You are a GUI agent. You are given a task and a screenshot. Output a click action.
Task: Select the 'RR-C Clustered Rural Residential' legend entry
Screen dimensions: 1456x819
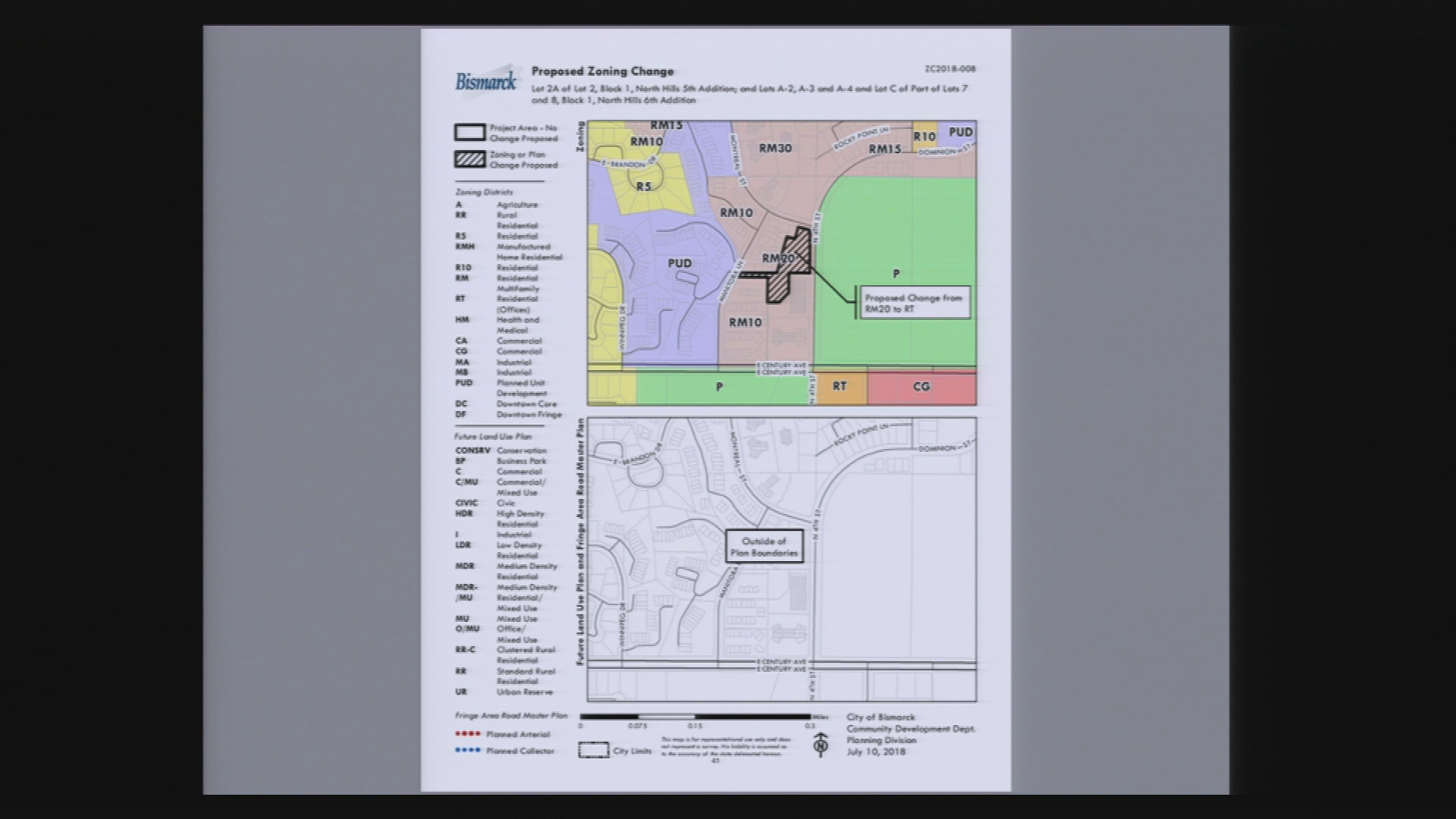506,655
